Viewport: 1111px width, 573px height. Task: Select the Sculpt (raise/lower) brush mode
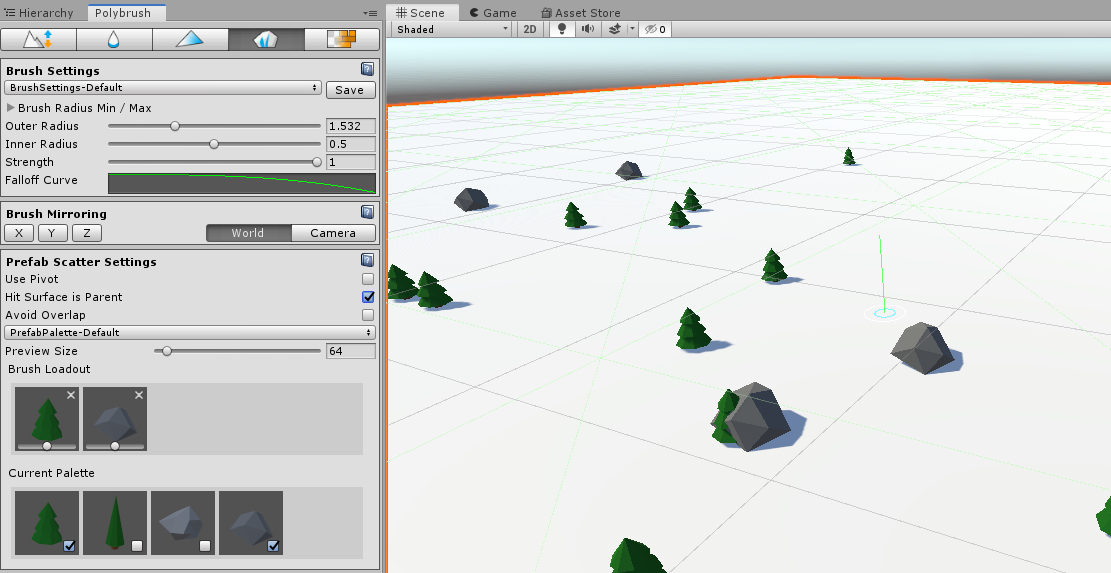pos(38,40)
